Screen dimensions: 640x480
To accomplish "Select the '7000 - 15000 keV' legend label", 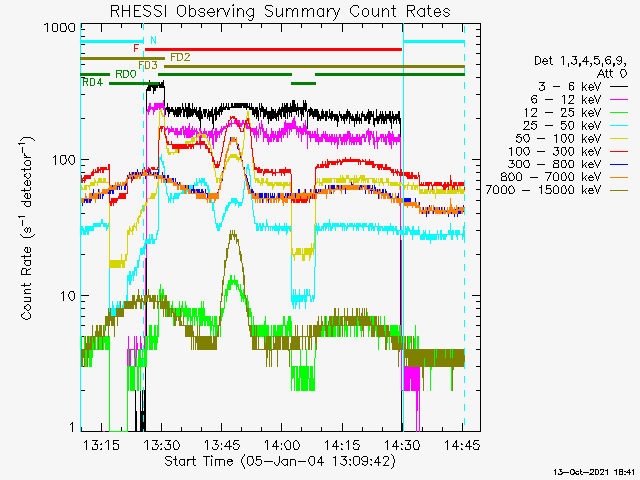I will point(543,190).
